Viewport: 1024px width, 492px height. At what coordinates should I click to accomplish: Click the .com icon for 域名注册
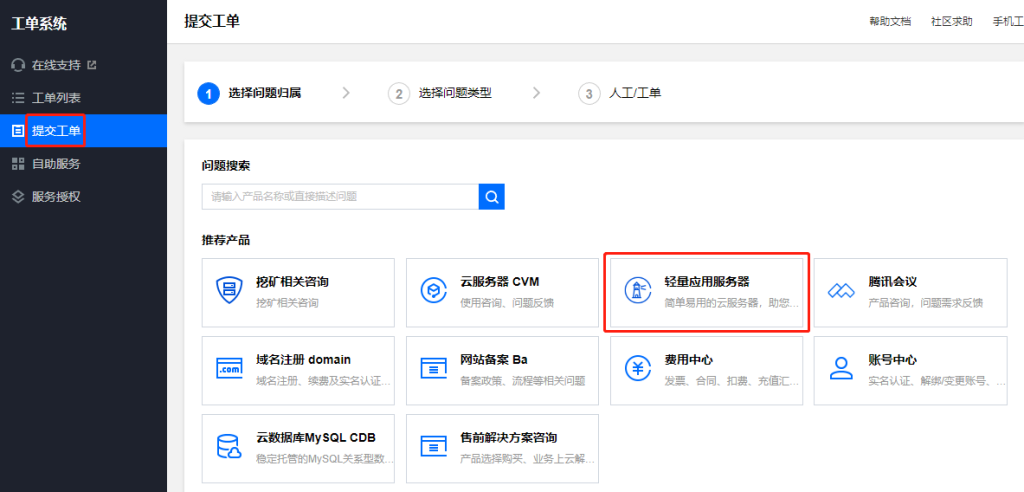pos(229,369)
